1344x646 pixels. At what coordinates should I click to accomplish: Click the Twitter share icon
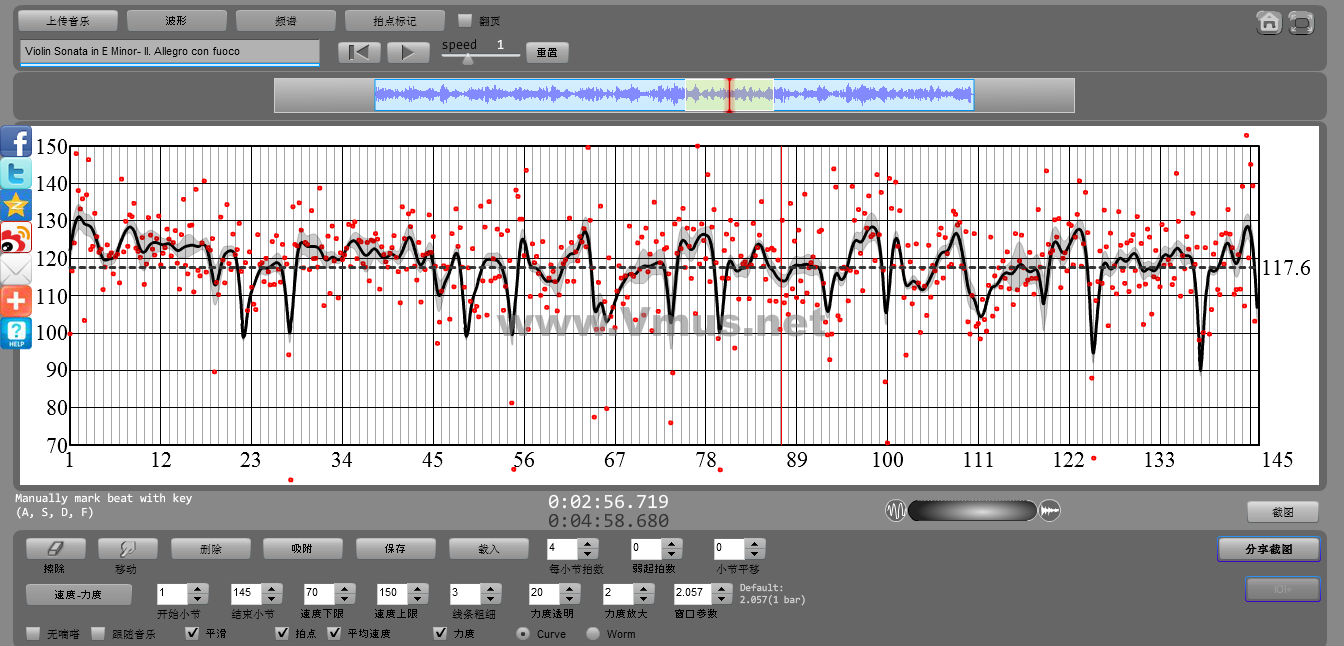click(16, 173)
